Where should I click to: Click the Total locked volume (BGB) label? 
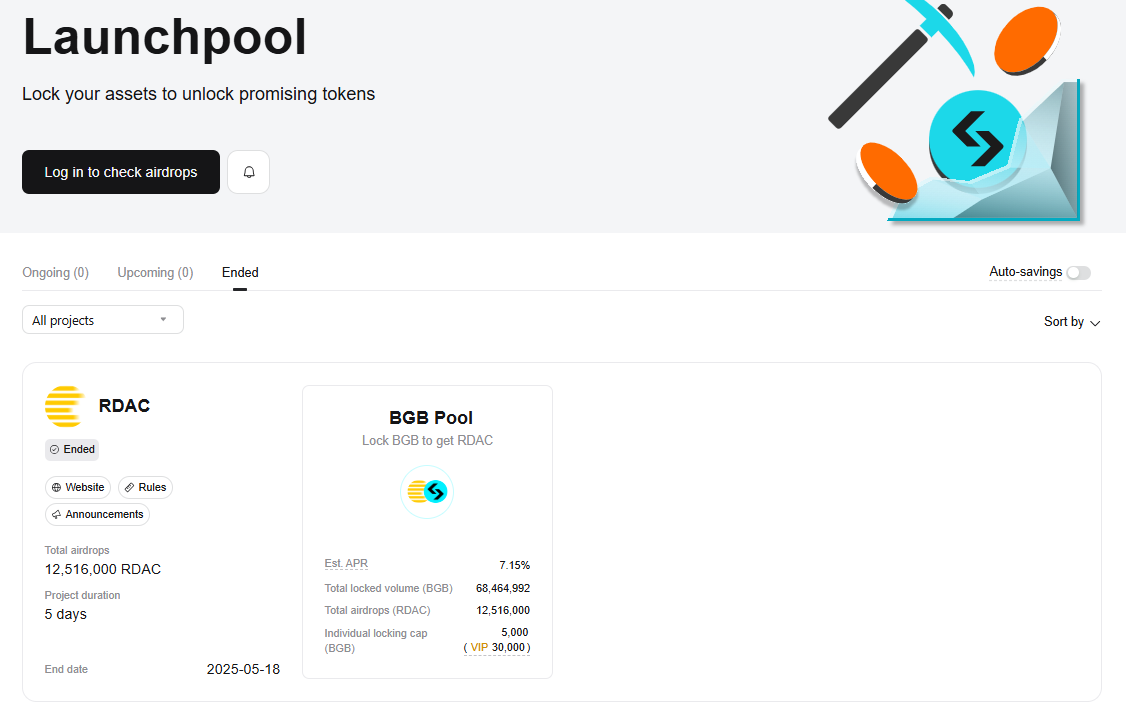(388, 588)
